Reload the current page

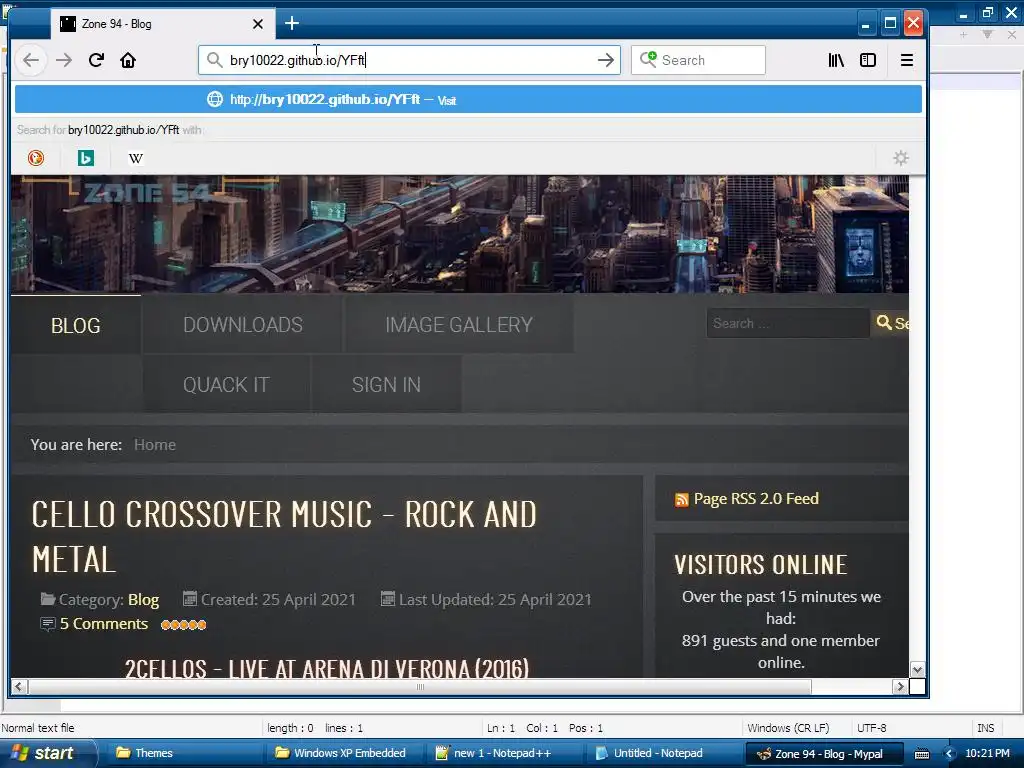(x=96, y=60)
